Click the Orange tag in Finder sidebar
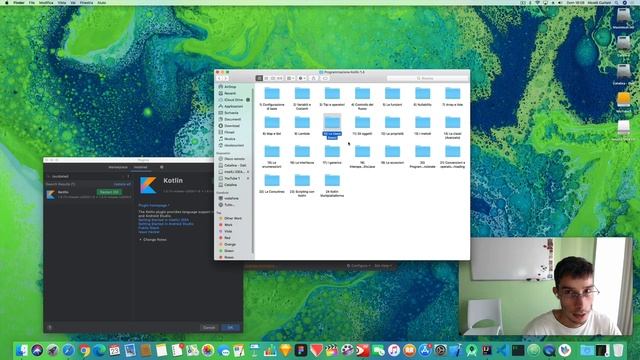Screen dimensions: 640x360 click(230, 244)
